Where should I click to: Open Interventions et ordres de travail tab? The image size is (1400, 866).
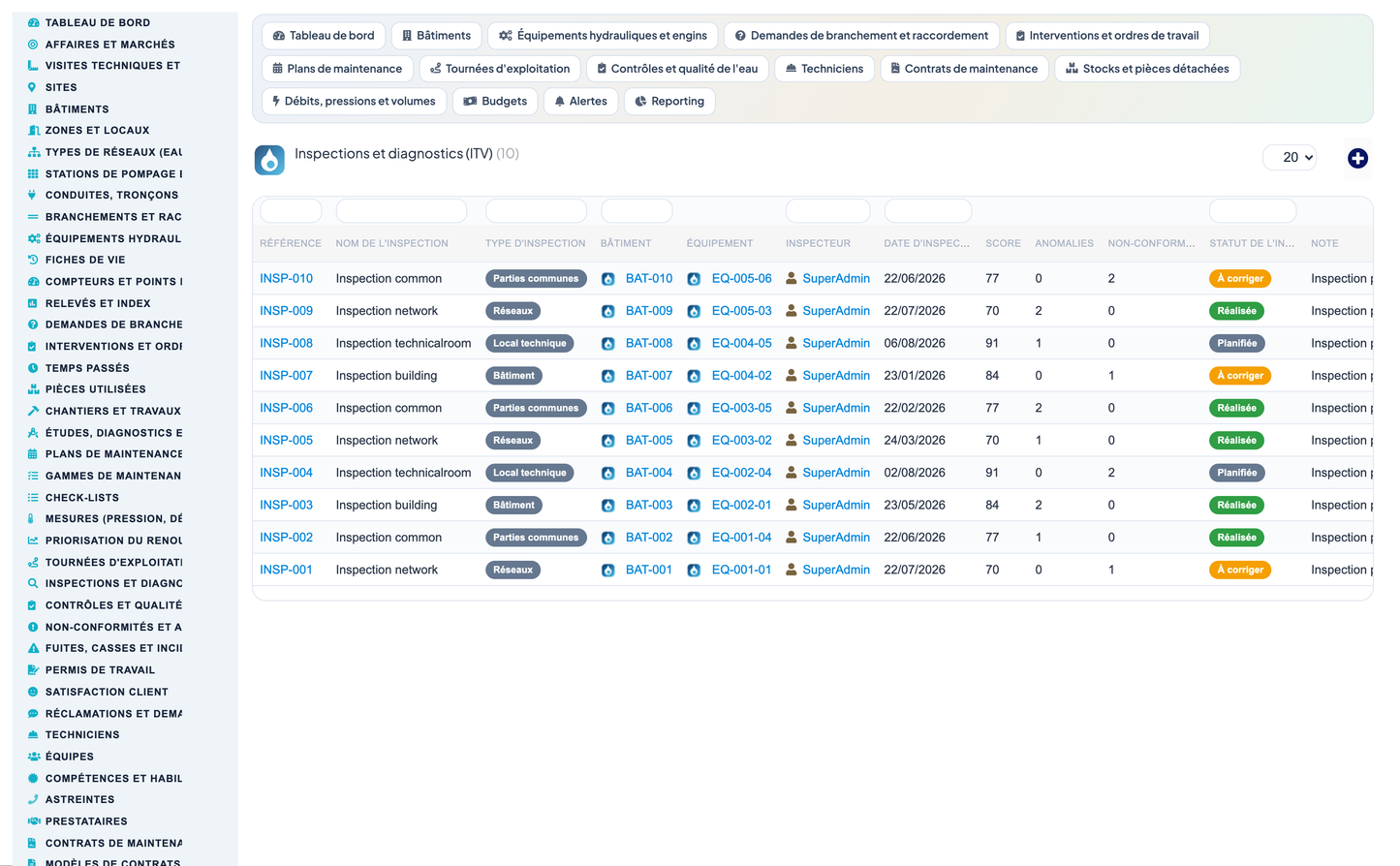[1107, 36]
